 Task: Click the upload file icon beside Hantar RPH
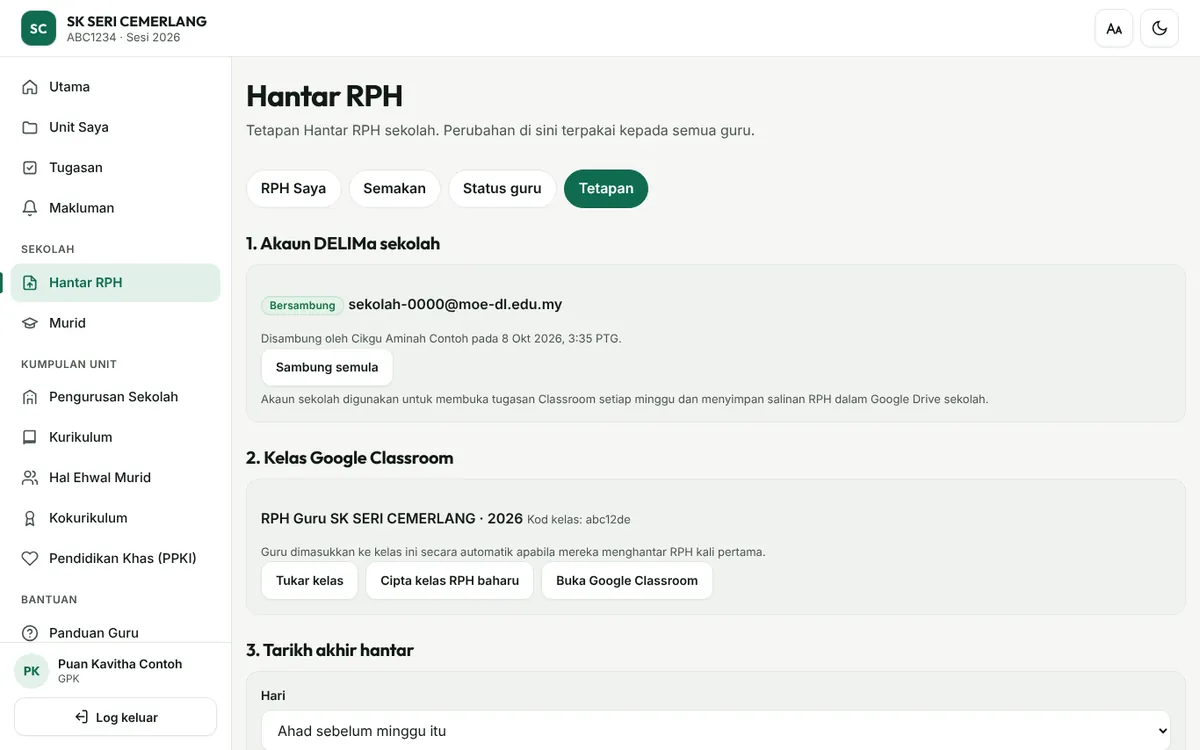(x=30, y=283)
